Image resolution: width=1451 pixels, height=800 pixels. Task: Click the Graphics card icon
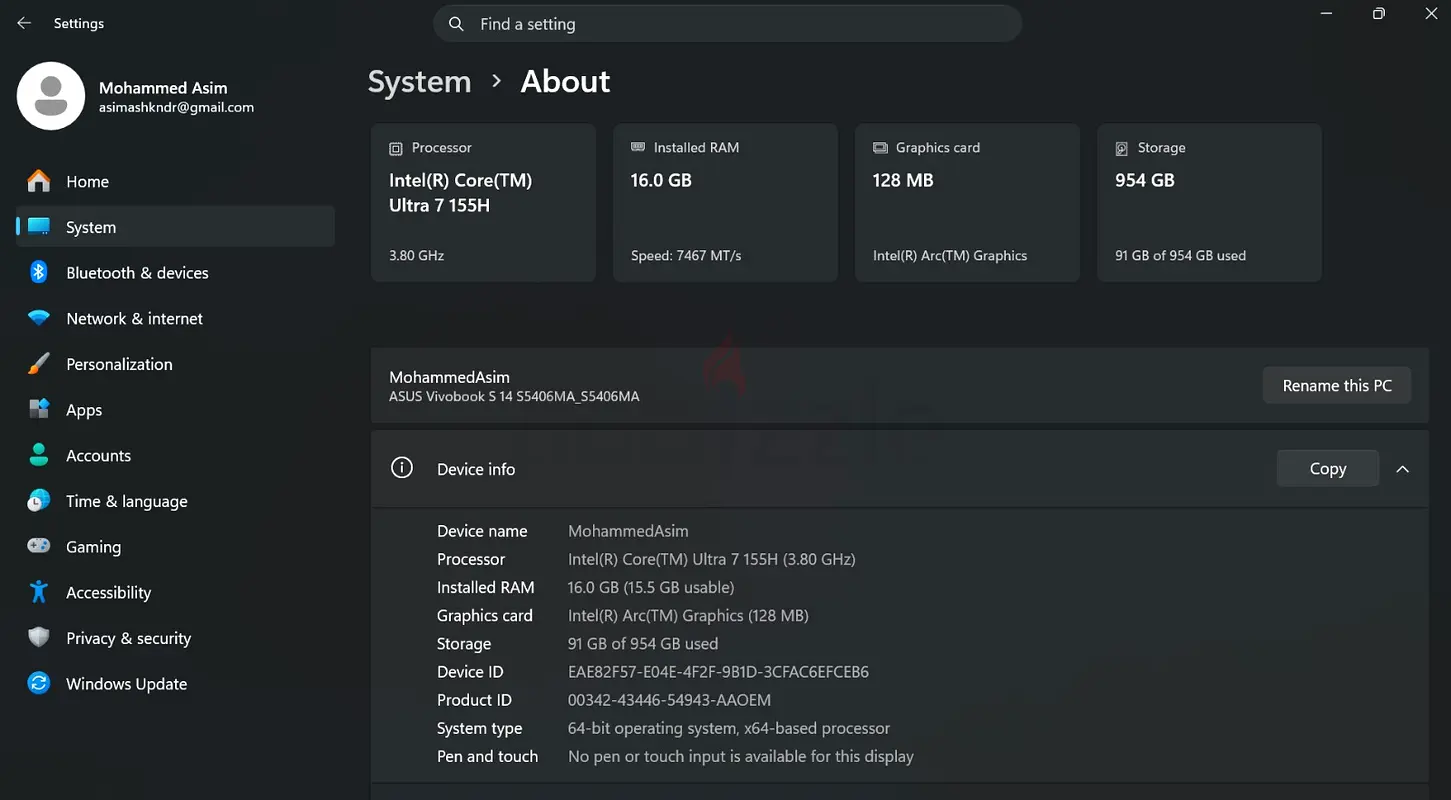880,147
